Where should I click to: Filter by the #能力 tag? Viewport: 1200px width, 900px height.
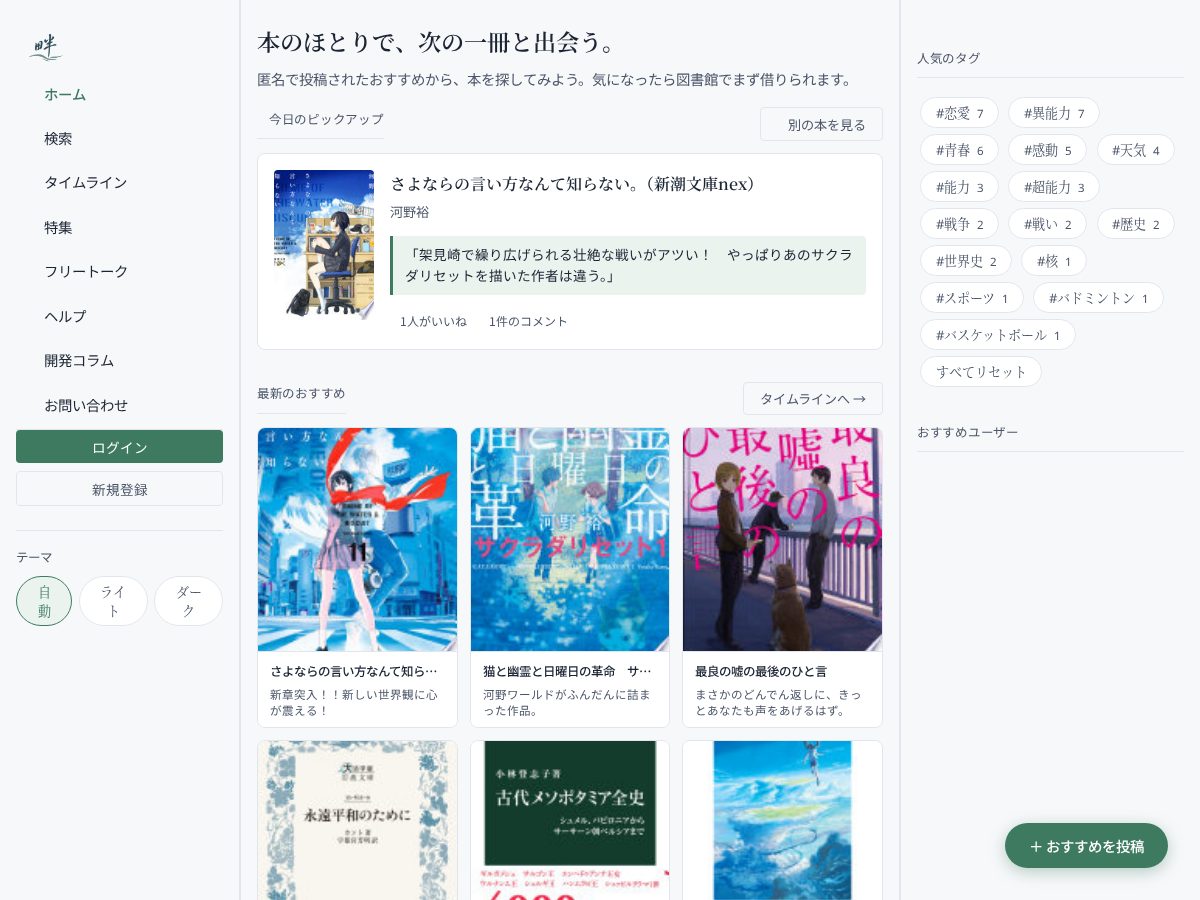point(959,187)
